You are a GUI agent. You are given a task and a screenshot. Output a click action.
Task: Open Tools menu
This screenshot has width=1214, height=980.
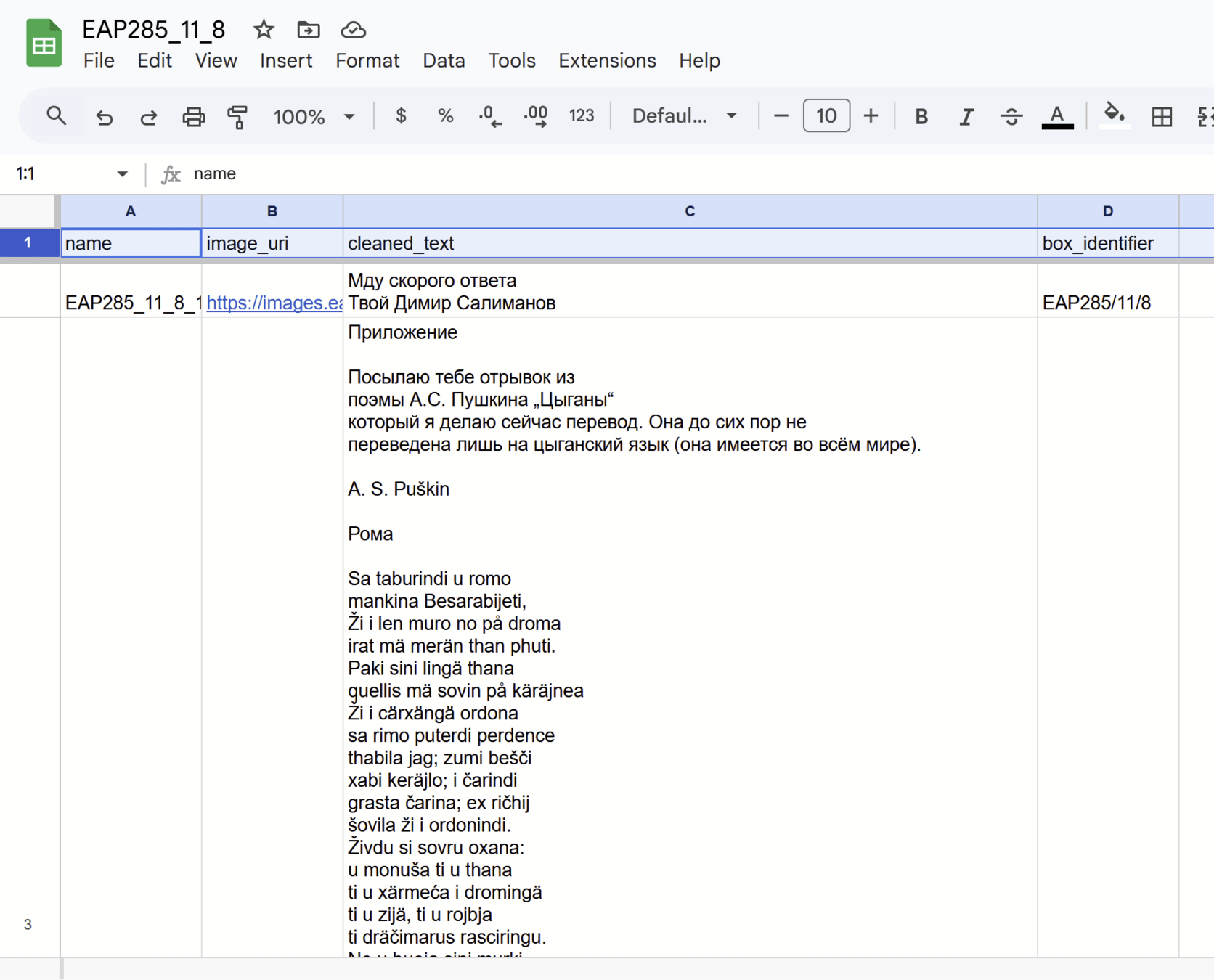tap(512, 60)
